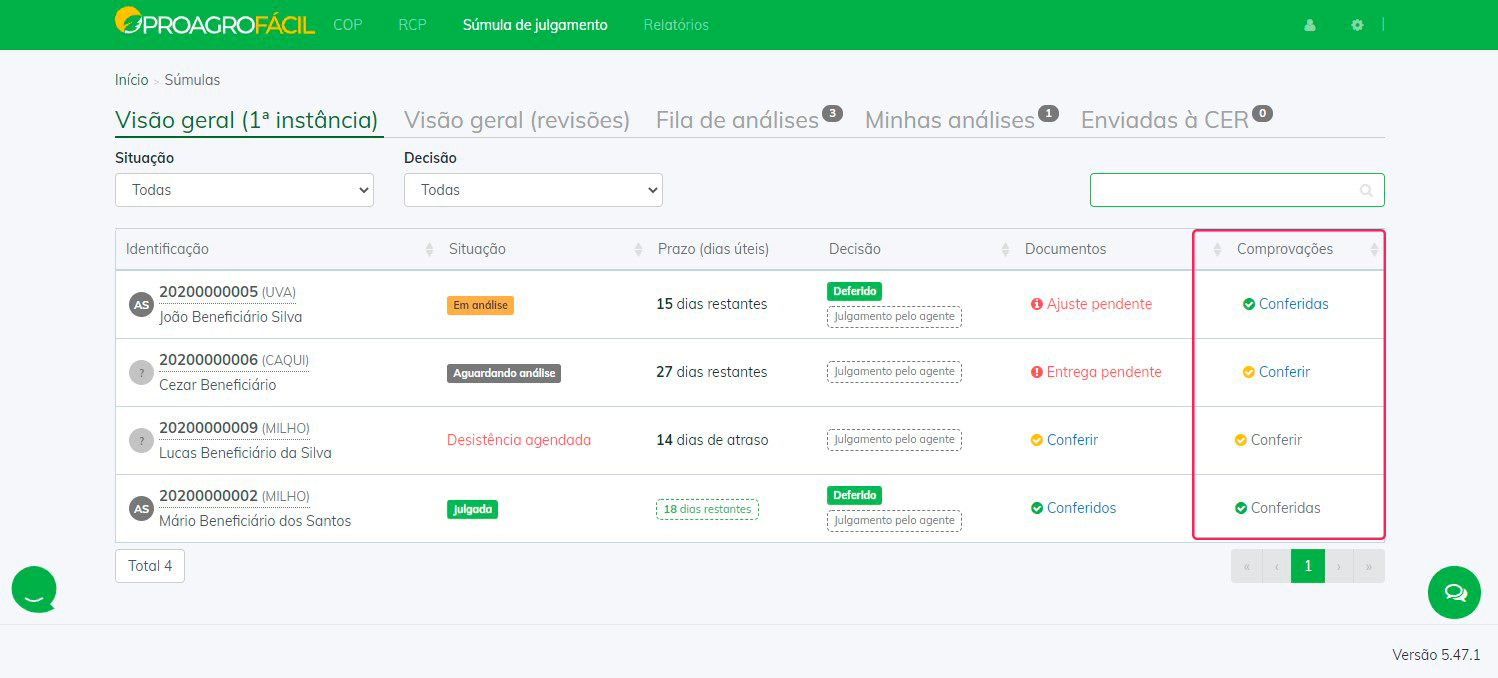The image size is (1498, 678).
Task: Click 14 dias de atraso text
Action: (712, 440)
